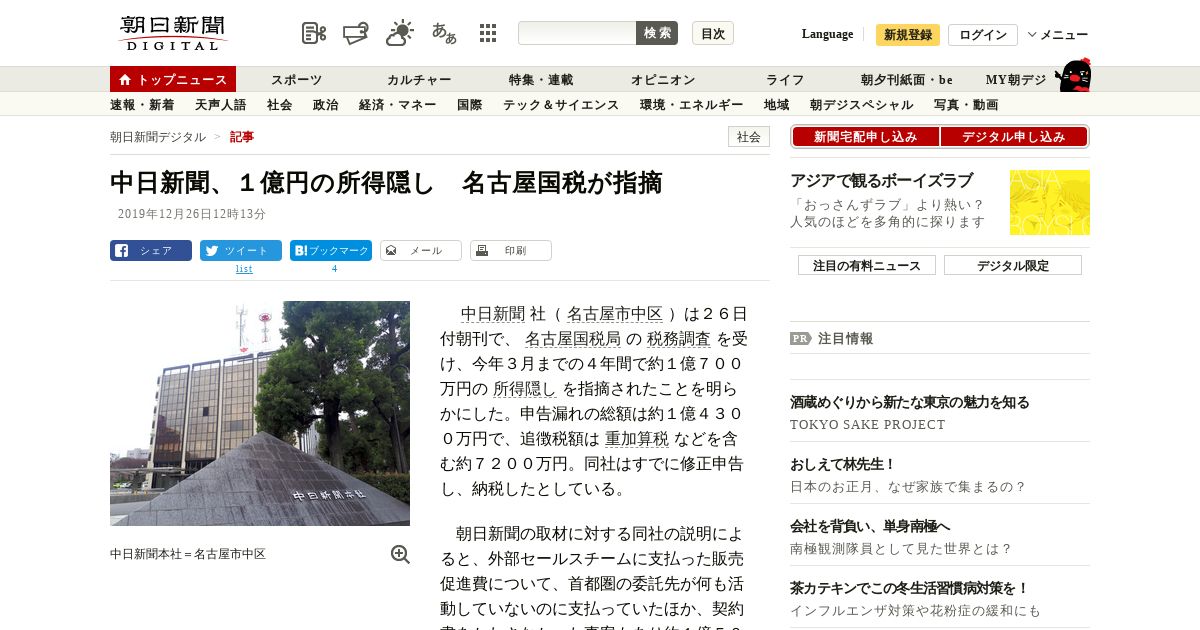1200x630 pixels.
Task: Click the デジタル申し込み button
Action: [1014, 137]
